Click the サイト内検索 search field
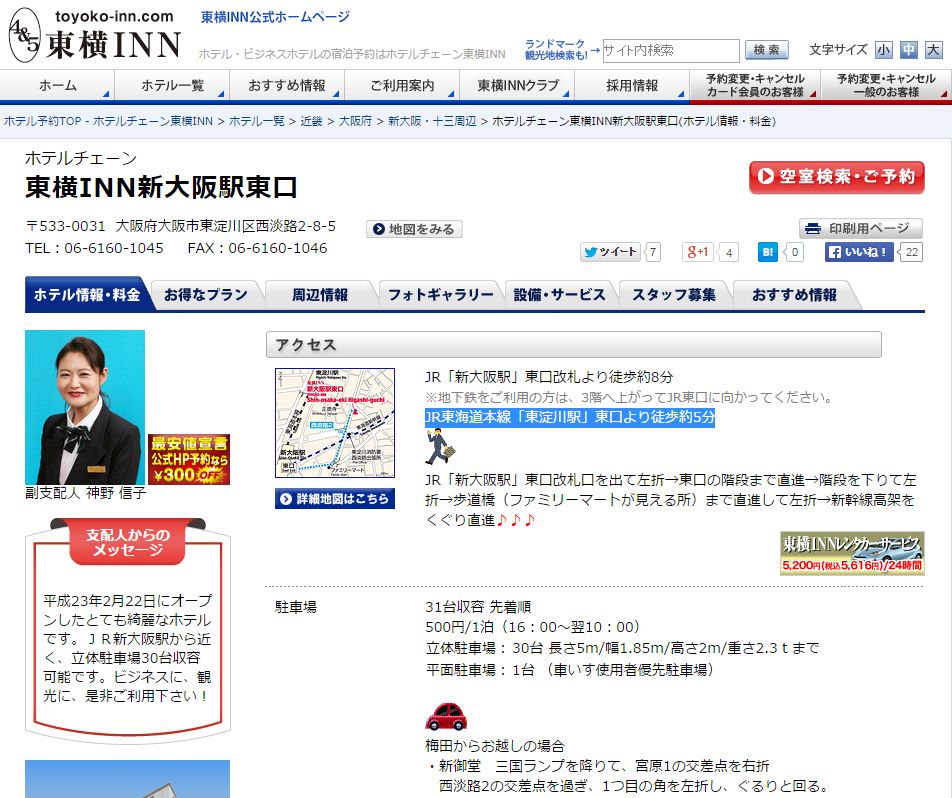The image size is (952, 798). (x=670, y=50)
